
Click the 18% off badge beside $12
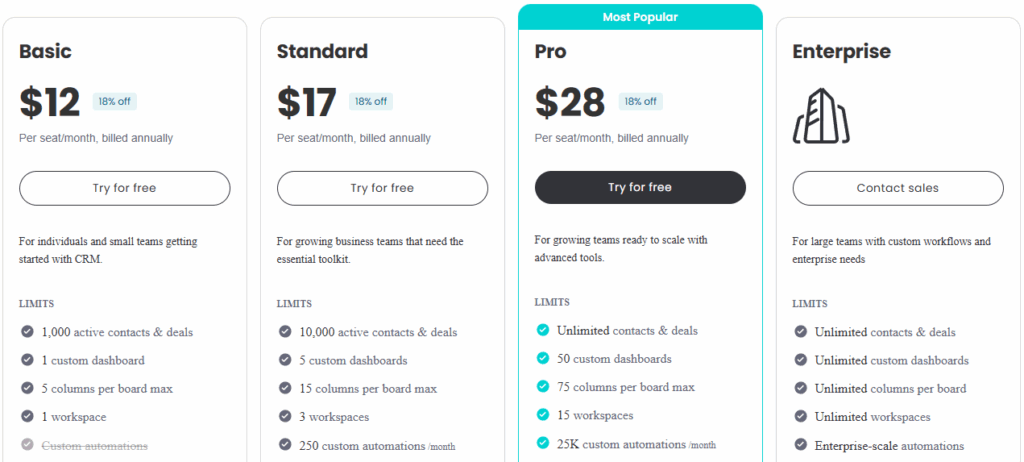[114, 101]
